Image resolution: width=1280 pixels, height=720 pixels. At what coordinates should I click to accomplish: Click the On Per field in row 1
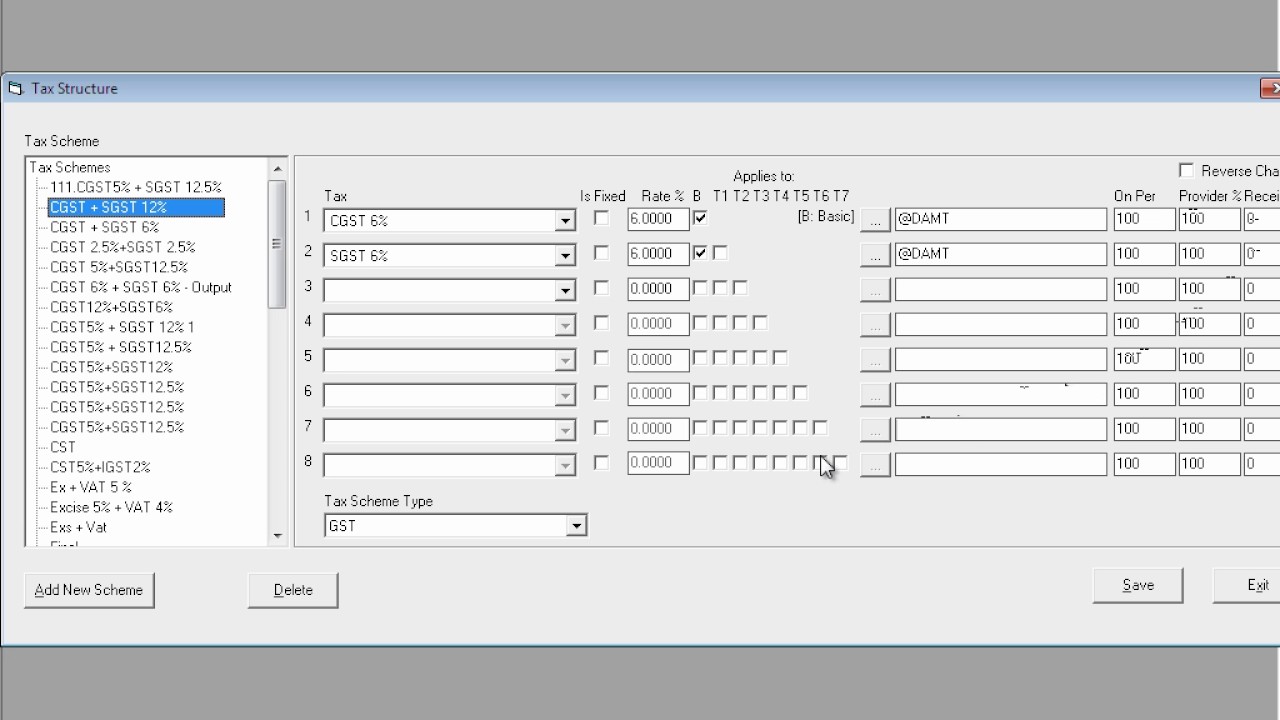click(x=1144, y=219)
